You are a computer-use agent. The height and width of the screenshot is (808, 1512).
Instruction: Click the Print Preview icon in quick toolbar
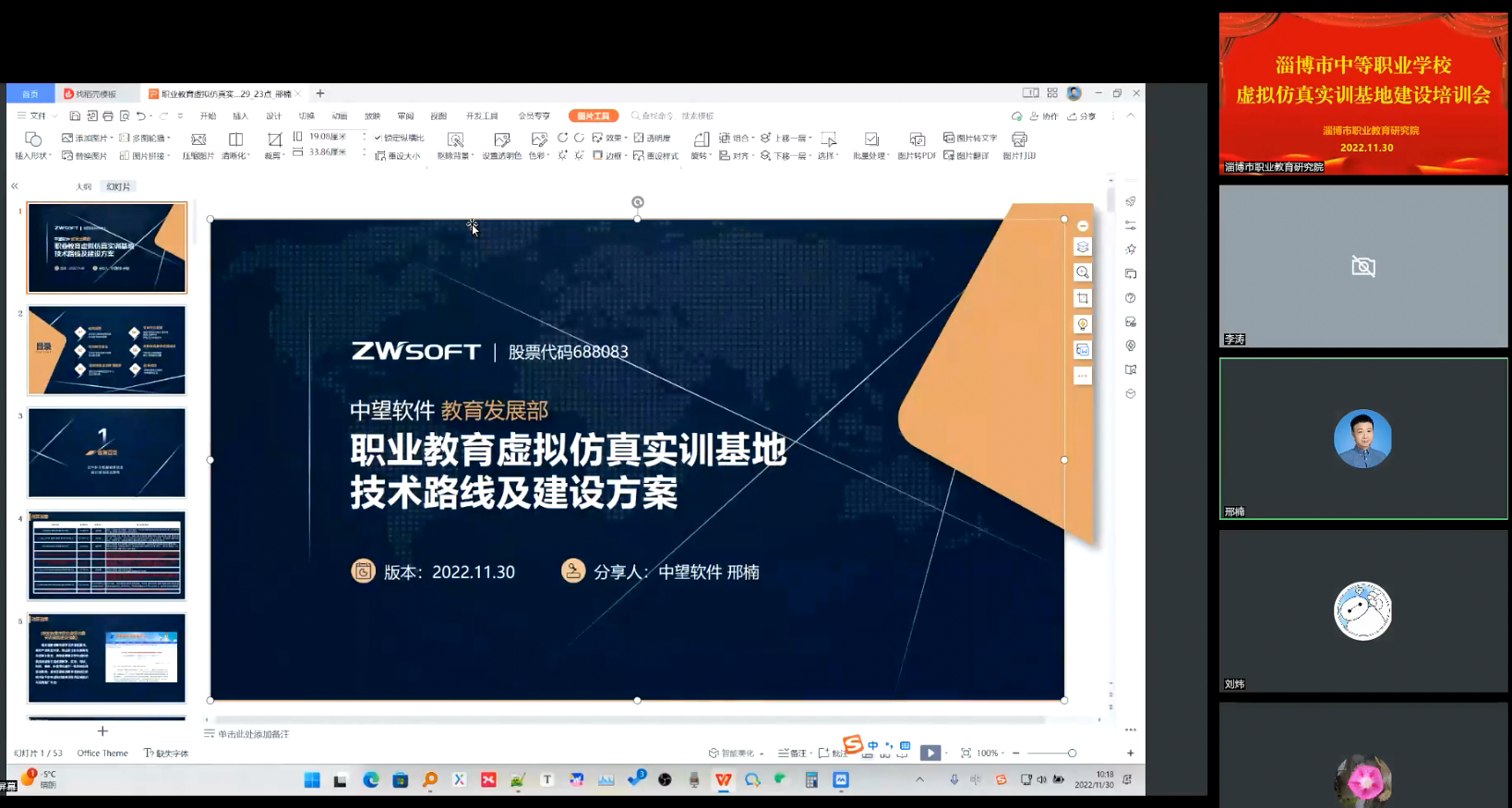(125, 115)
